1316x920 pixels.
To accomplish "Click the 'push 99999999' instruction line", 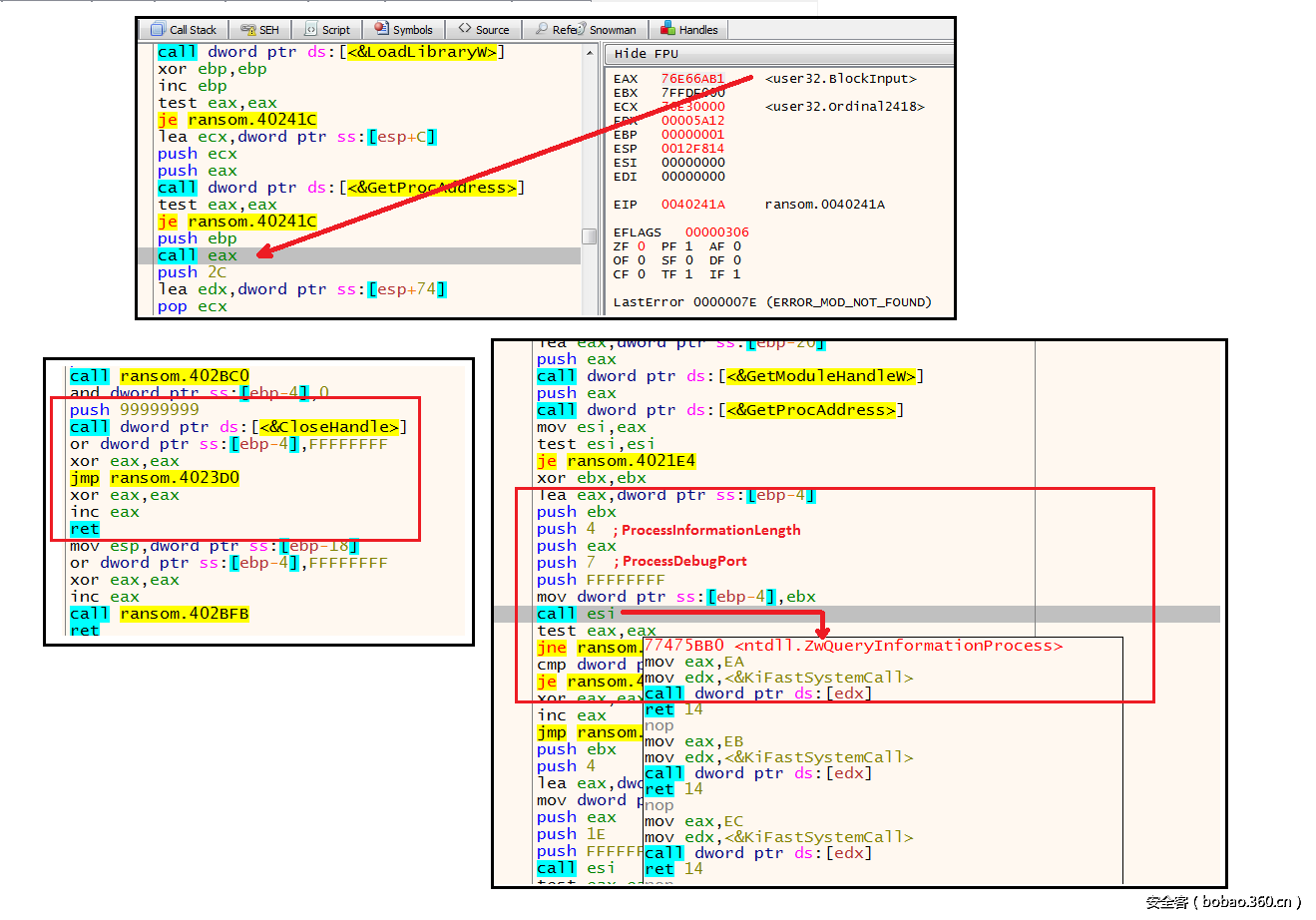I will (135, 410).
